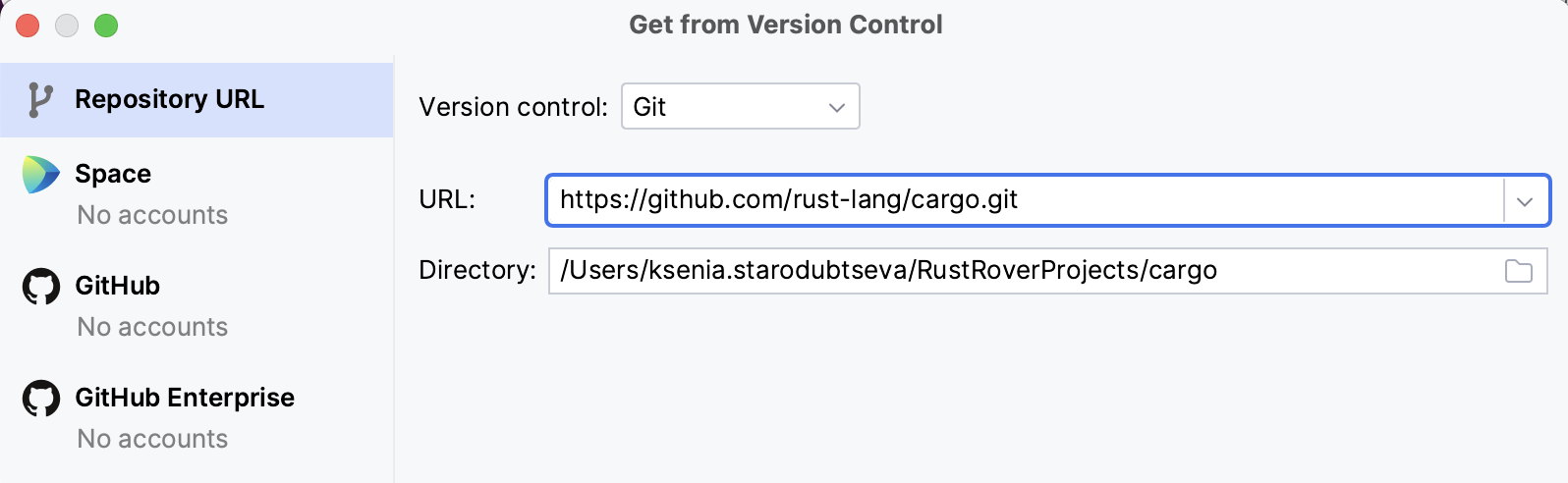
Task: Choose the GitHub Enterprise label
Action: (x=185, y=399)
